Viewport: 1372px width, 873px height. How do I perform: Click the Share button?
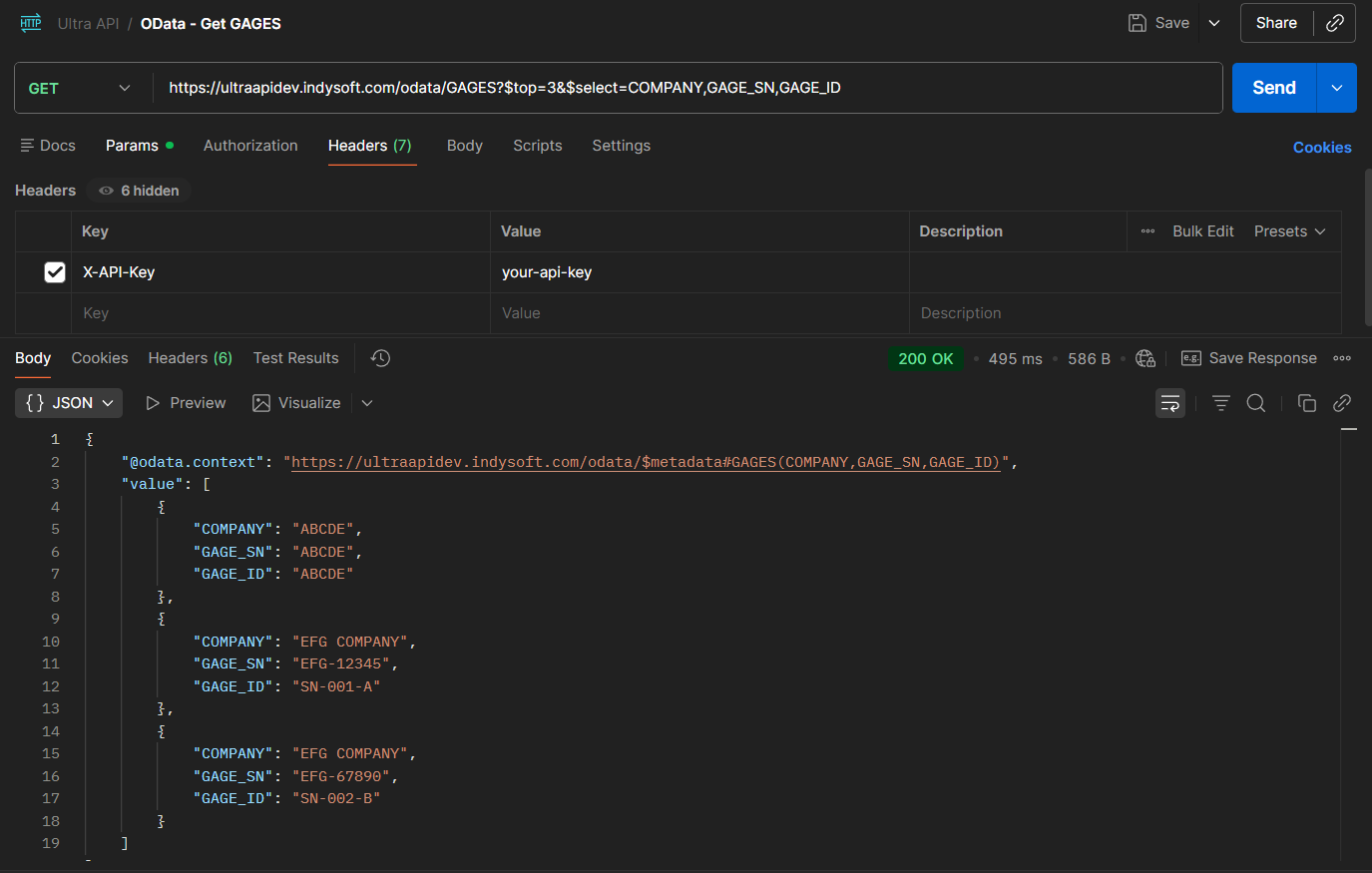point(1276,23)
